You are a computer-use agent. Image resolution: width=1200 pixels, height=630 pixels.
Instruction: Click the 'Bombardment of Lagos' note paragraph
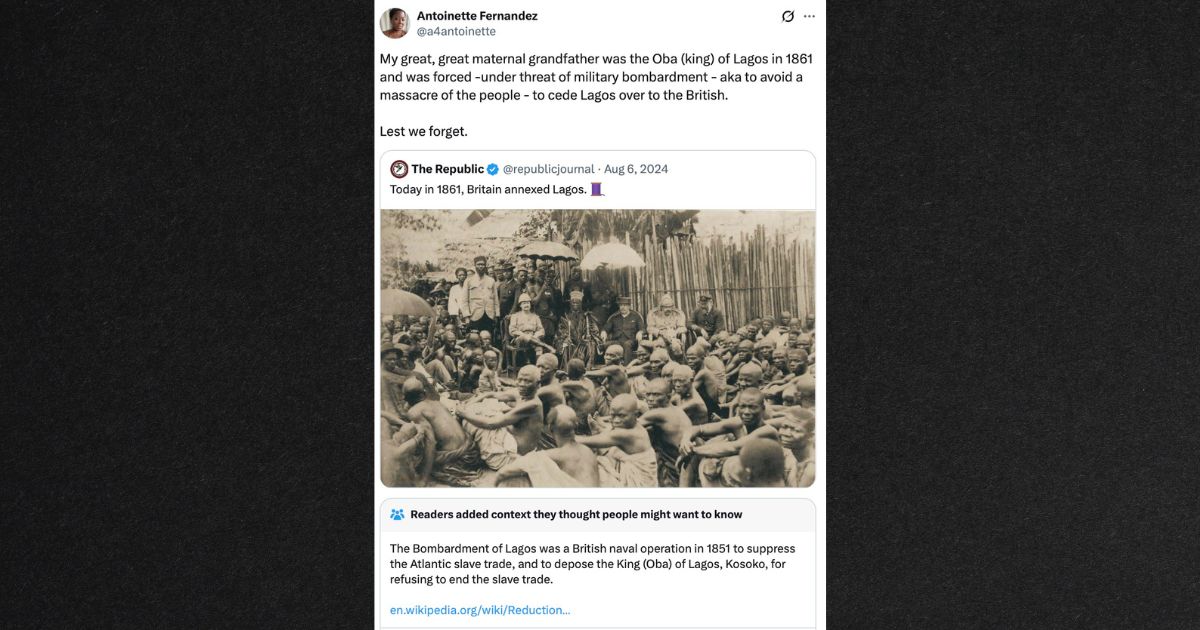(590, 564)
